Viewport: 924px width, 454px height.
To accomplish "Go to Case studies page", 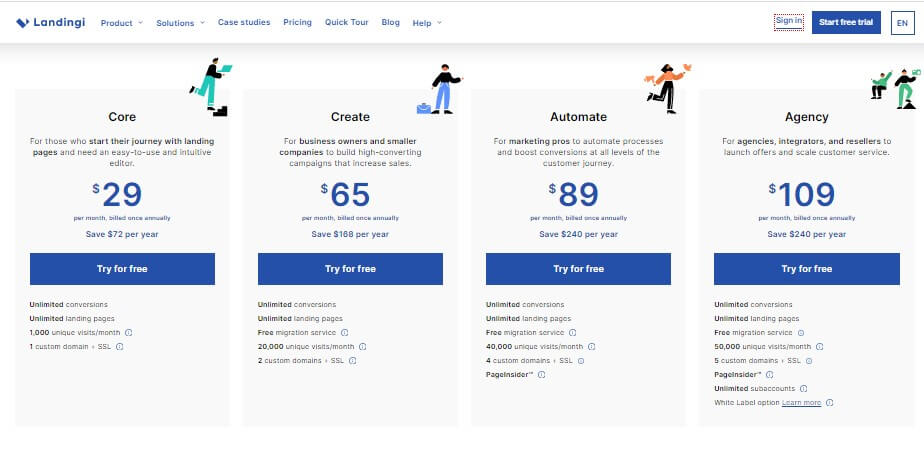I will (x=244, y=22).
